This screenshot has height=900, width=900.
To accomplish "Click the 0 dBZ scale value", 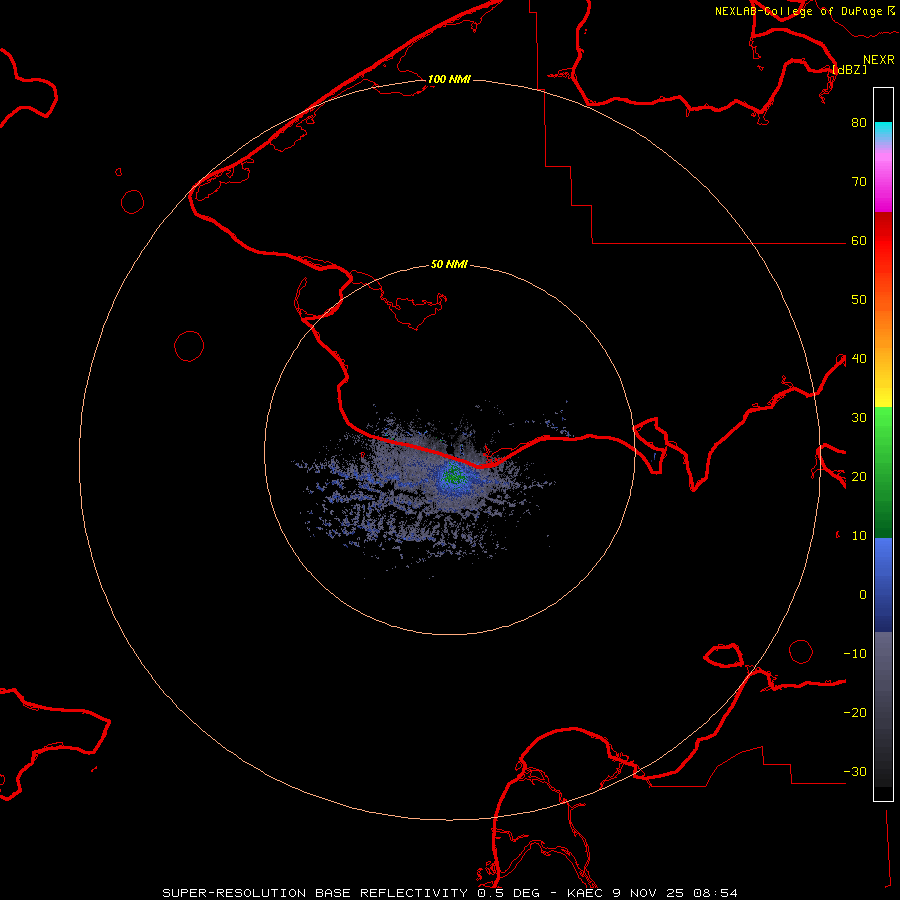I will 863,595.
